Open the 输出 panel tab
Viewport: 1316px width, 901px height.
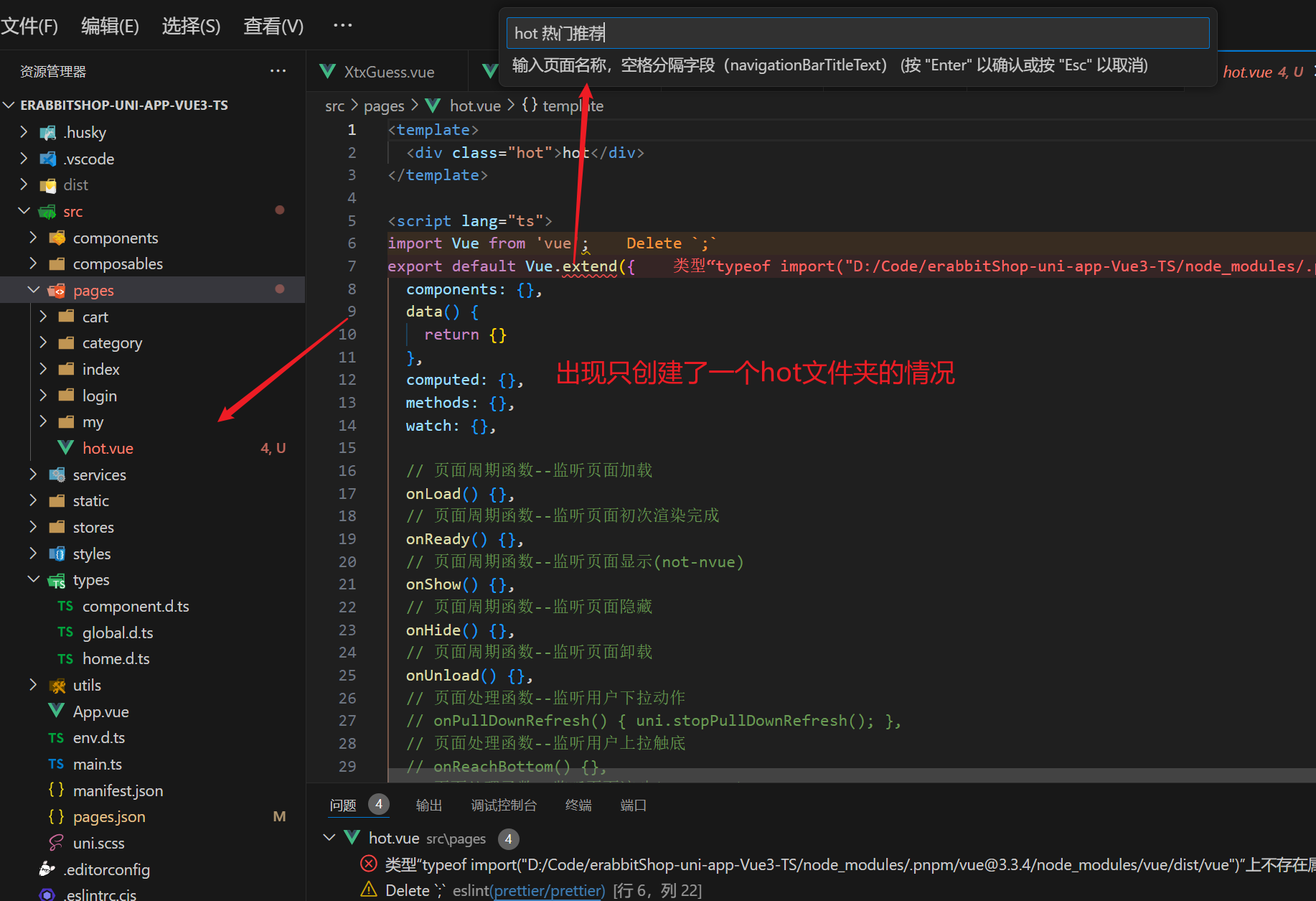(x=429, y=806)
